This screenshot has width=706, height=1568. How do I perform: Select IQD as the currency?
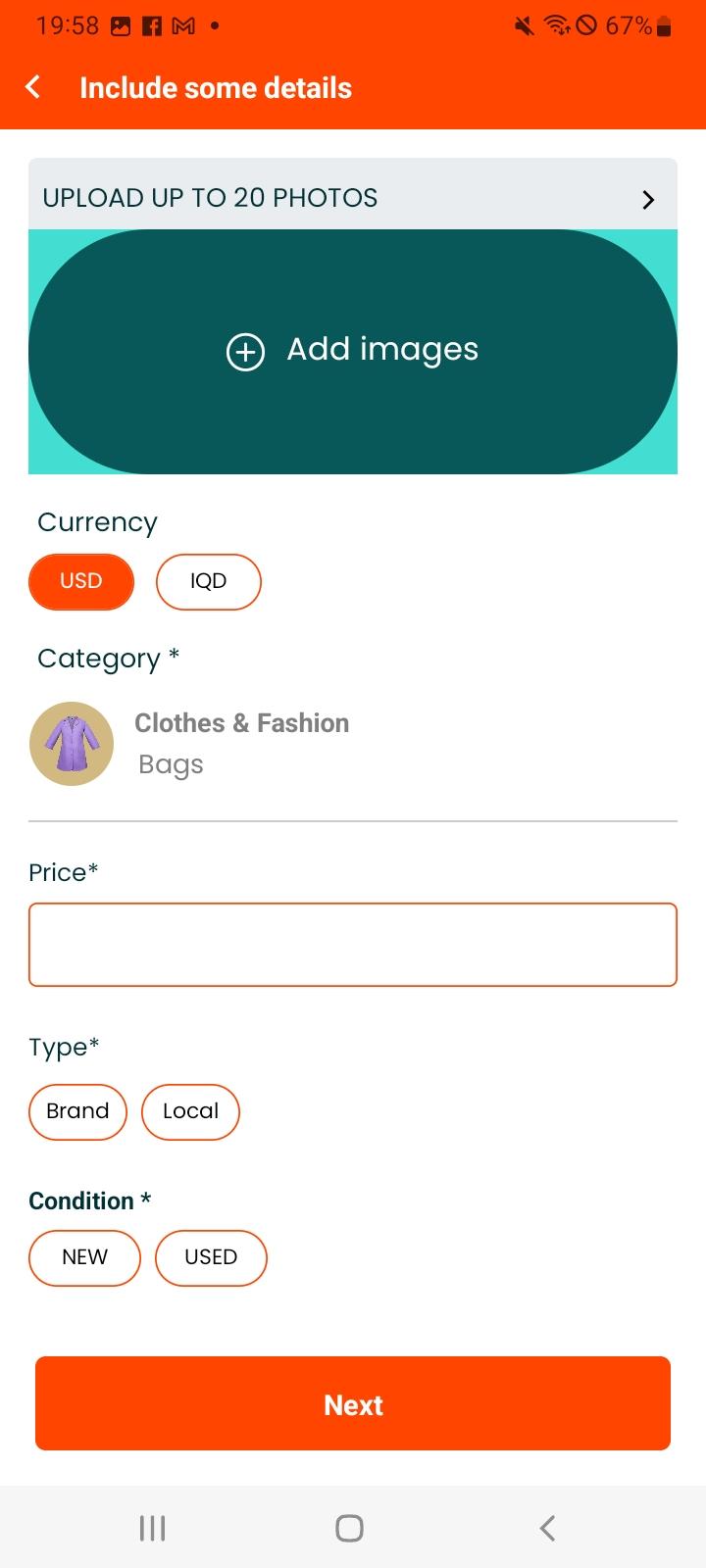tap(208, 581)
